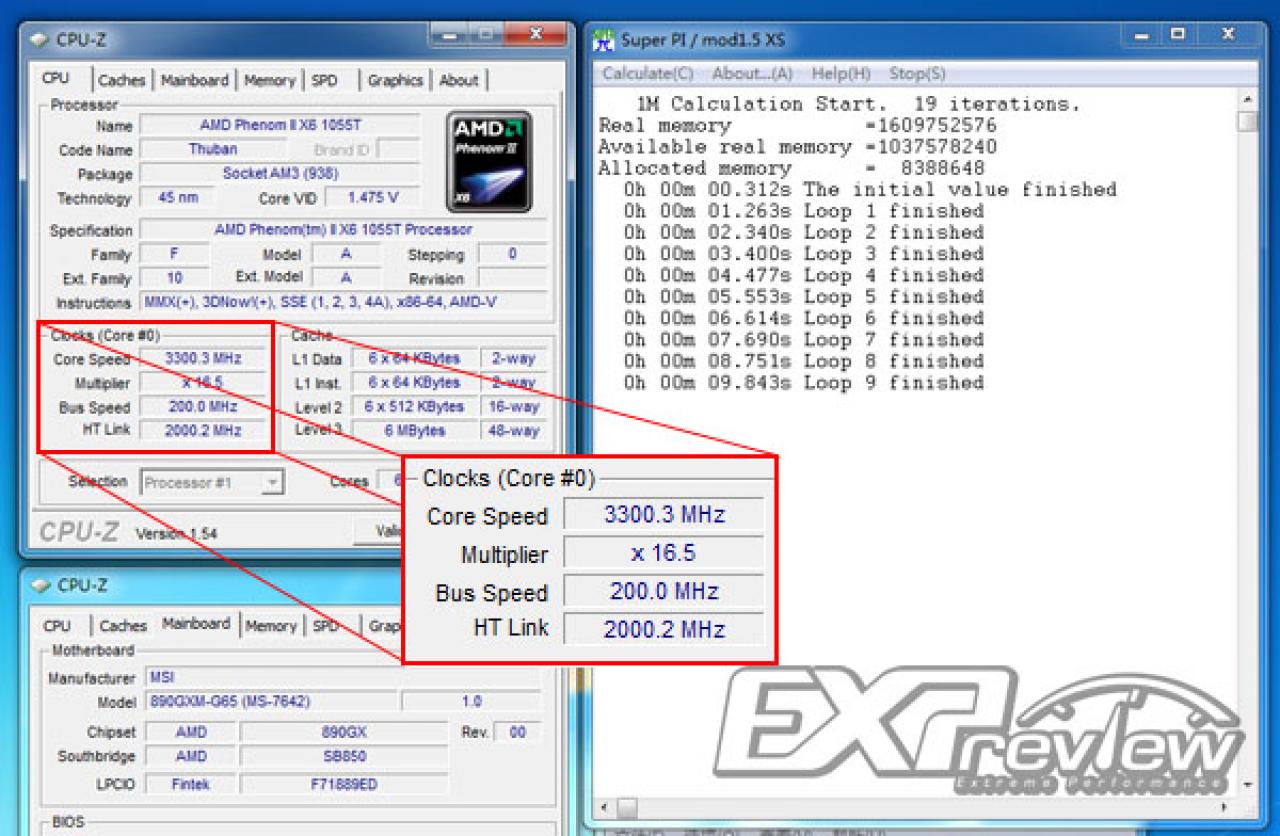This screenshot has height=836, width=1280.
Task: Click the Multiplier x 16.5 in CPU-Z window
Action: point(203,382)
